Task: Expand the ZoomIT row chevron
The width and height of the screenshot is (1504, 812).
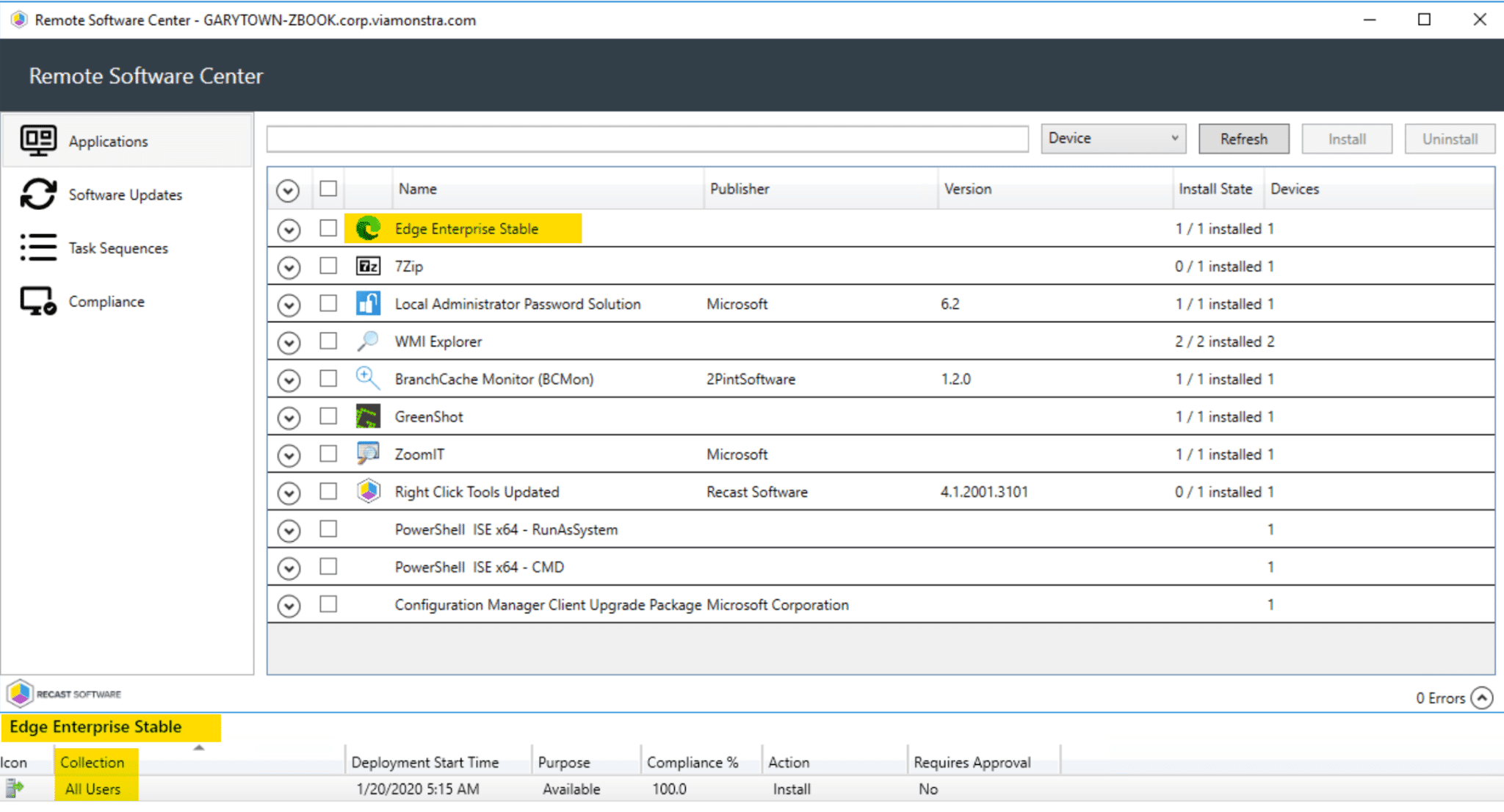Action: pyautogui.click(x=289, y=456)
